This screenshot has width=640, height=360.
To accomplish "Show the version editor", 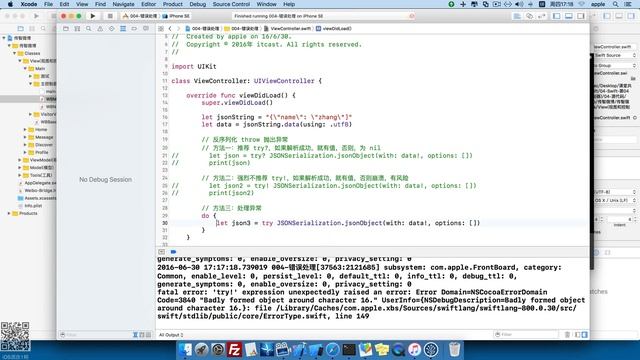I will tap(542, 16).
